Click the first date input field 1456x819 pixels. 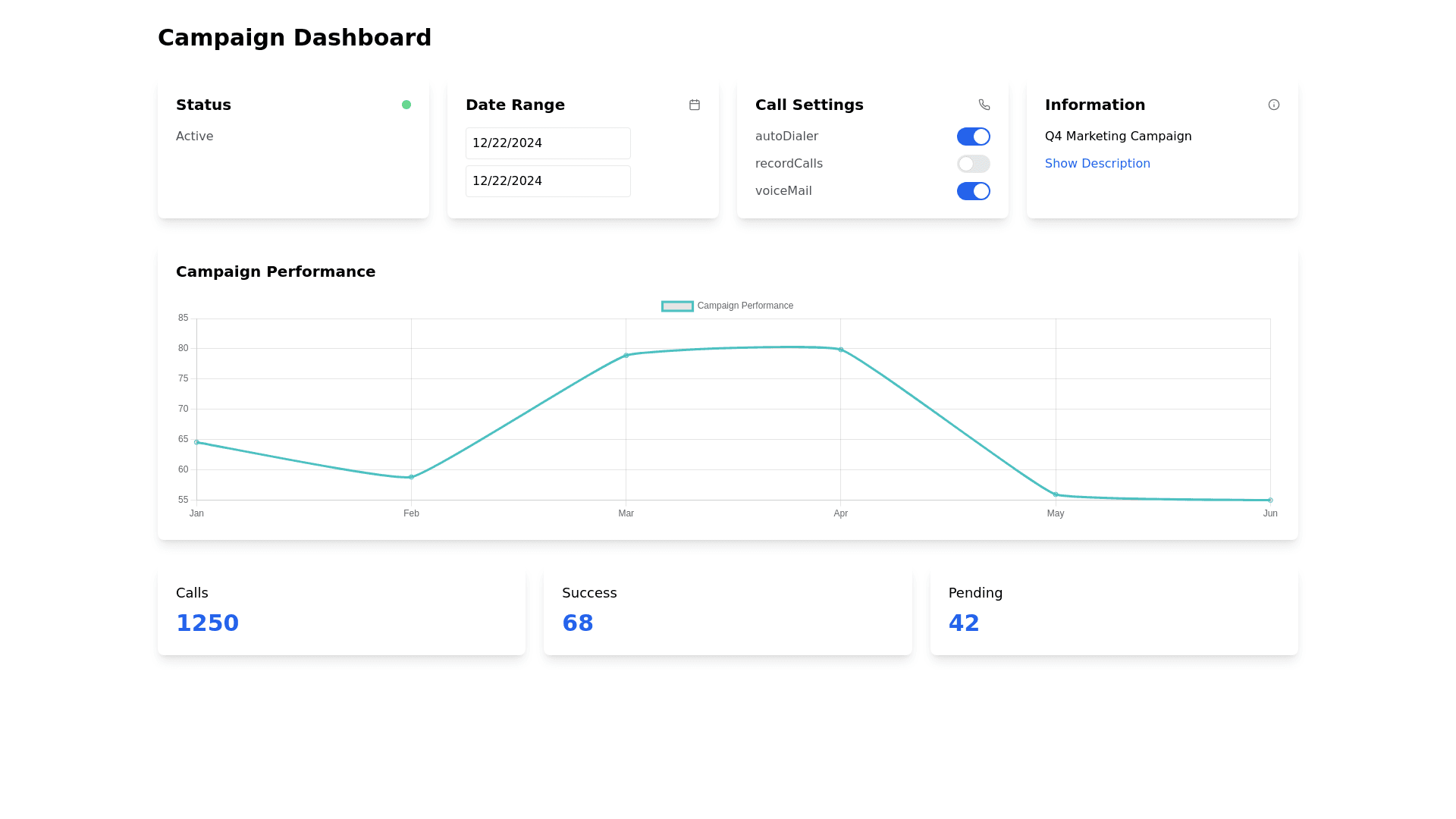click(x=548, y=143)
